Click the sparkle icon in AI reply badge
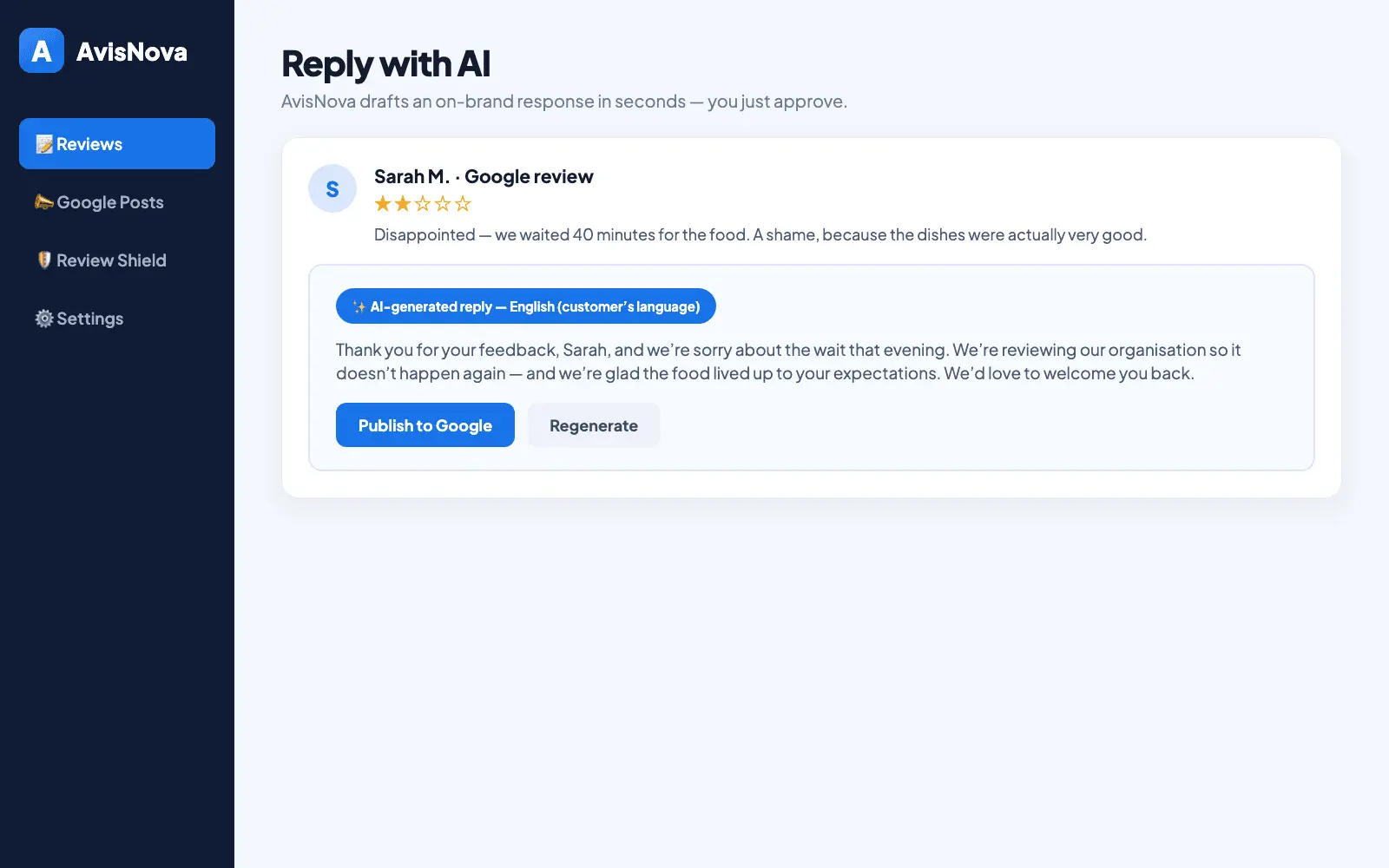Viewport: 1389px width, 868px height. pos(359,306)
